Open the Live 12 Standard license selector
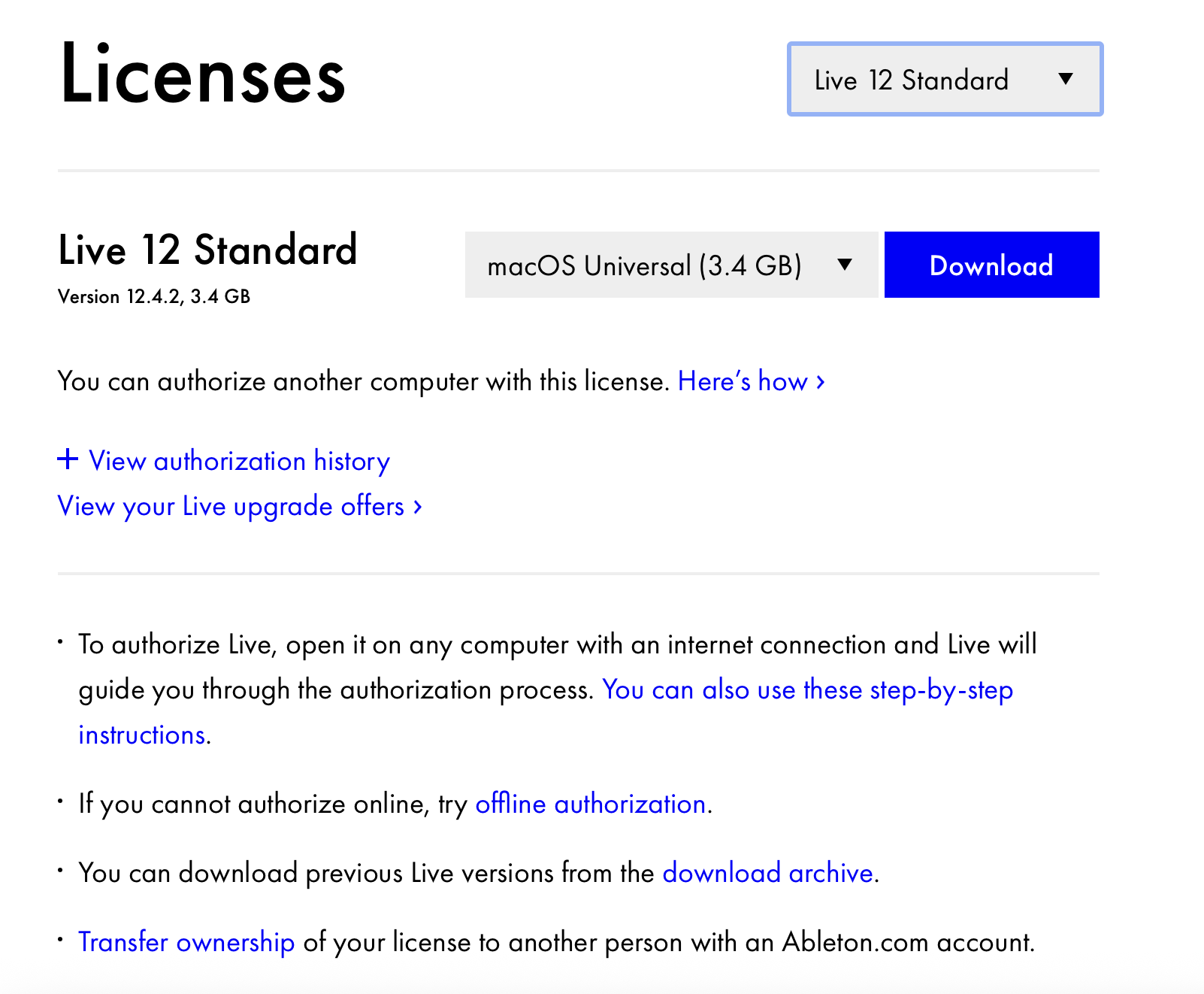 (945, 79)
